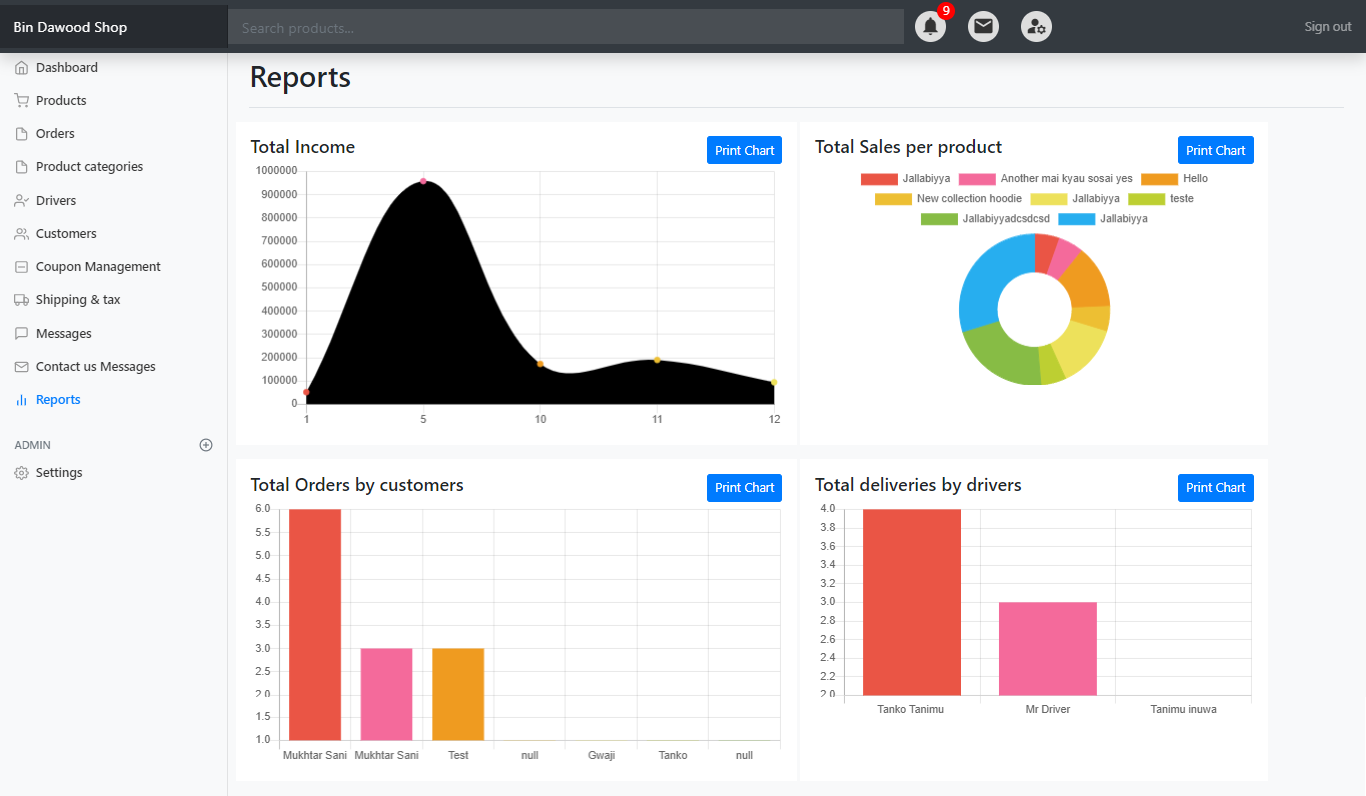Open Coupon Management in the sidebar
Image resolution: width=1366 pixels, height=796 pixels.
point(98,267)
